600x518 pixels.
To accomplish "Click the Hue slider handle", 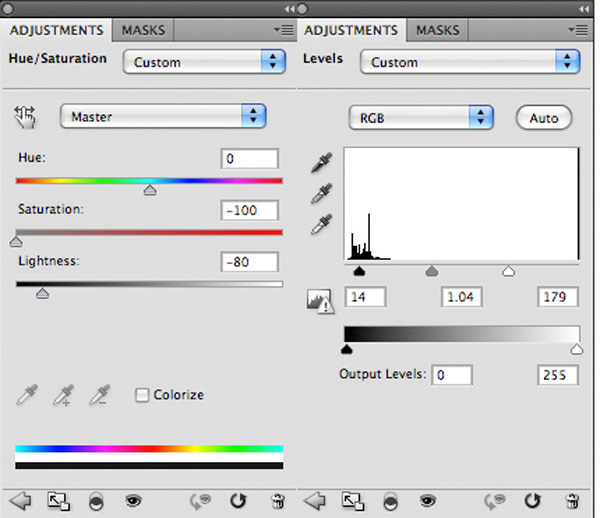I will click(150, 190).
